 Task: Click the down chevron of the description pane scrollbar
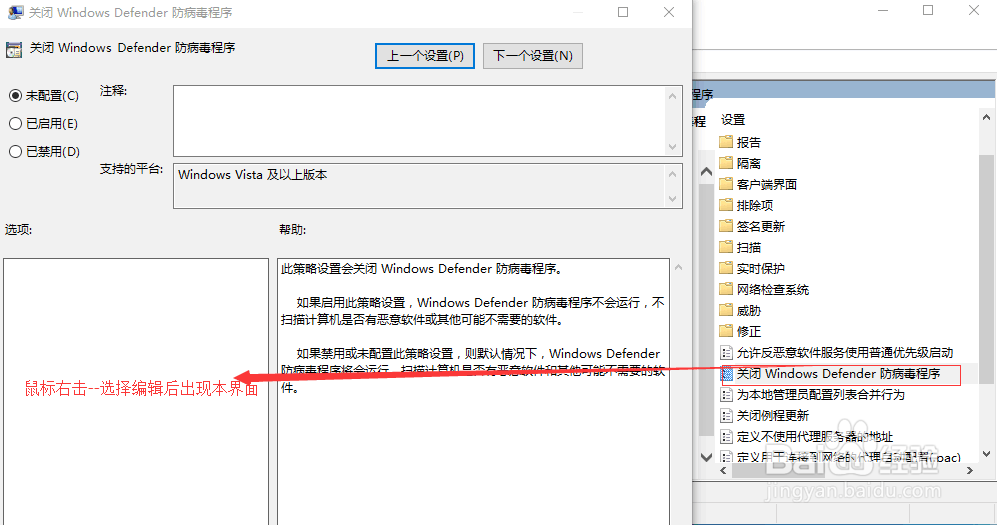(x=706, y=456)
